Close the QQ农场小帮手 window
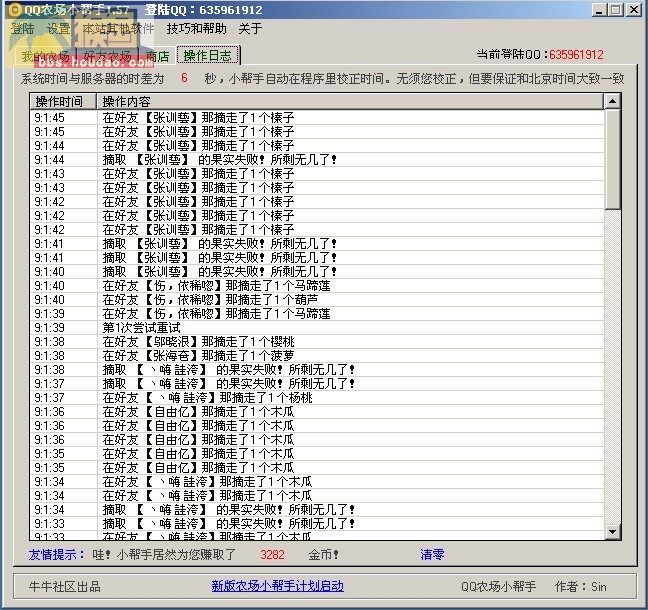Viewport: 648px width, 610px height. click(x=634, y=10)
